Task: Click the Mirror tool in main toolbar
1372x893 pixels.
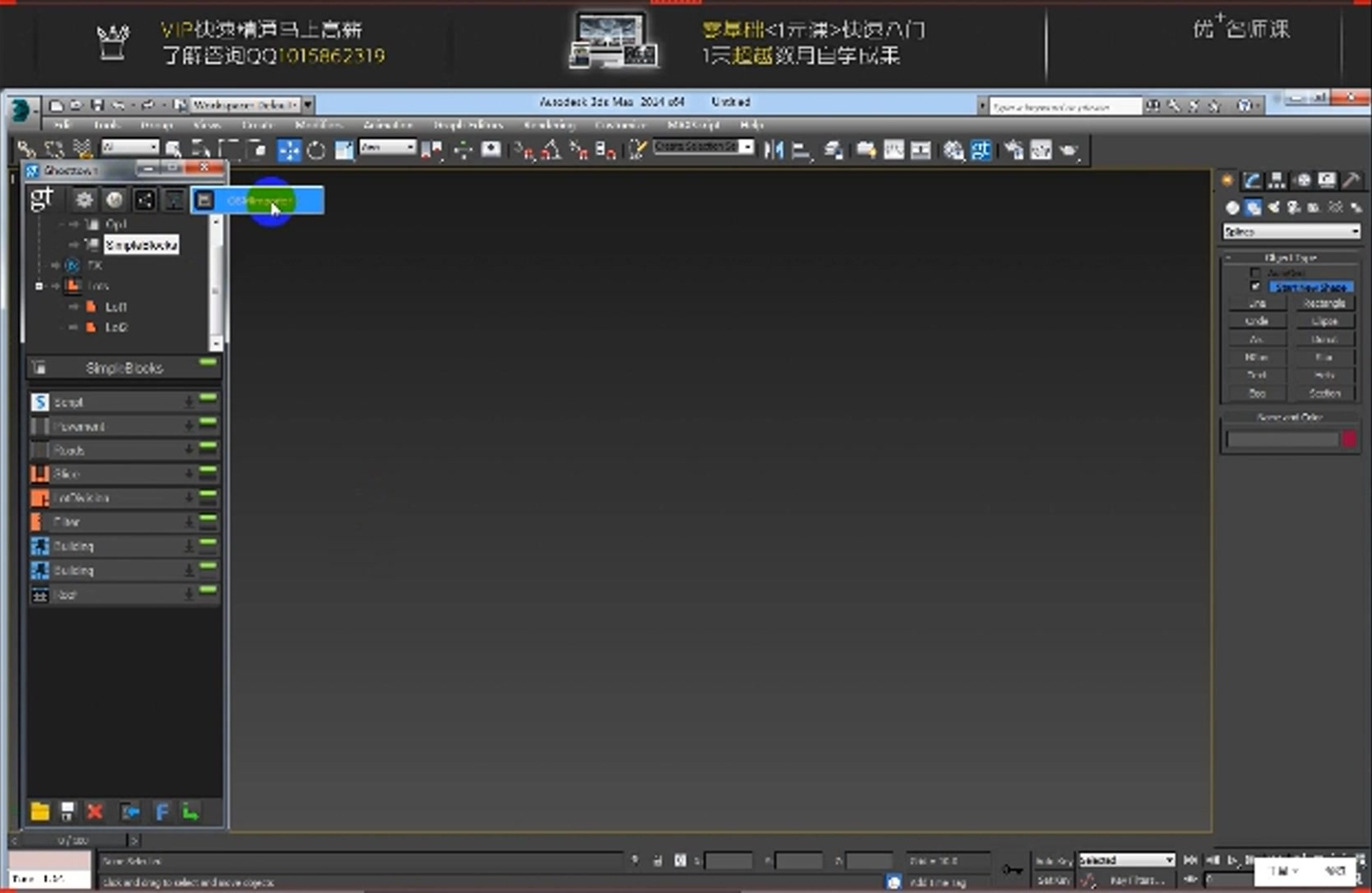Action: [774, 150]
